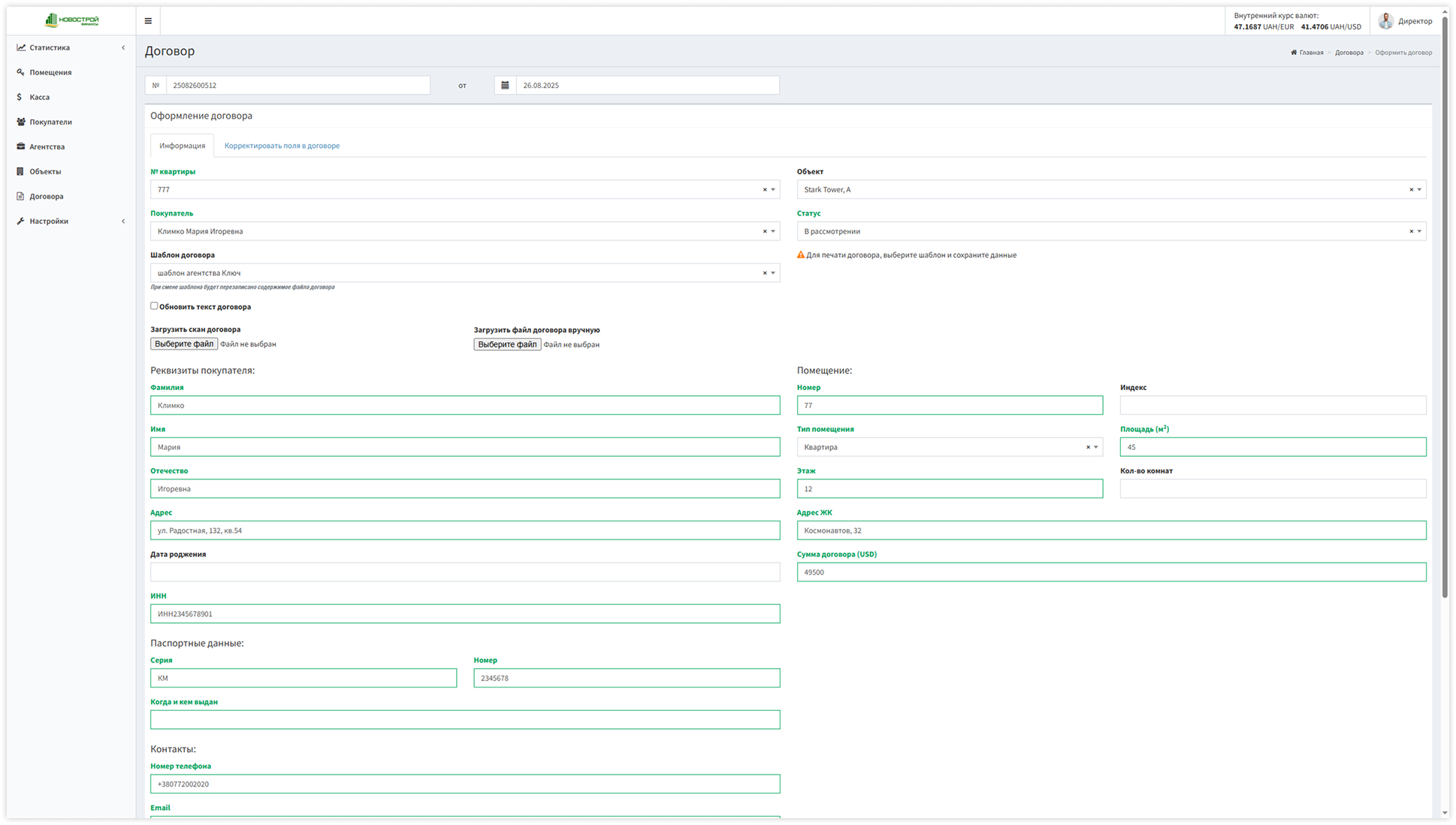This screenshot has height=825, width=1456.
Task: Select the Информация tab
Action: click(182, 145)
